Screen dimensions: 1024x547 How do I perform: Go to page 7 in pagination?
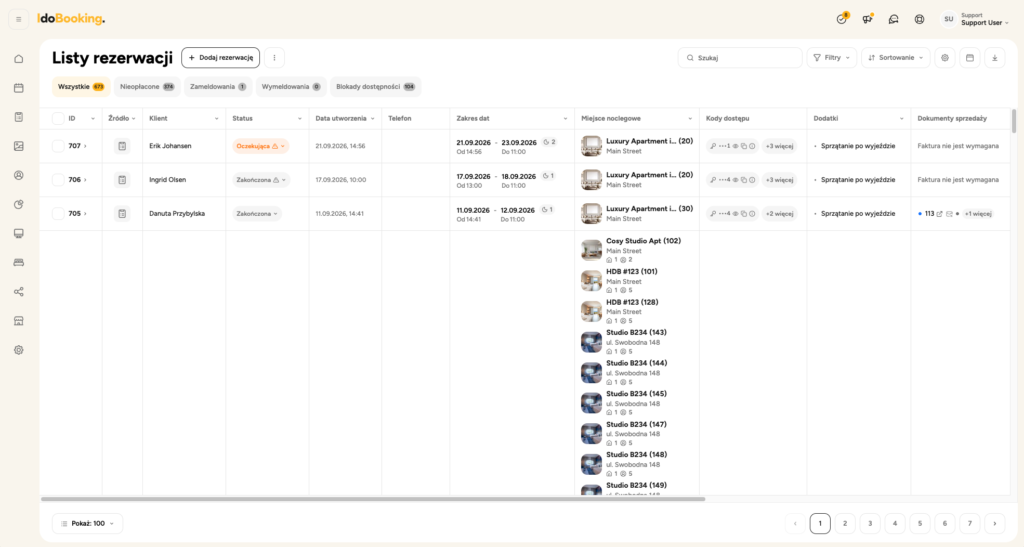[970, 524]
